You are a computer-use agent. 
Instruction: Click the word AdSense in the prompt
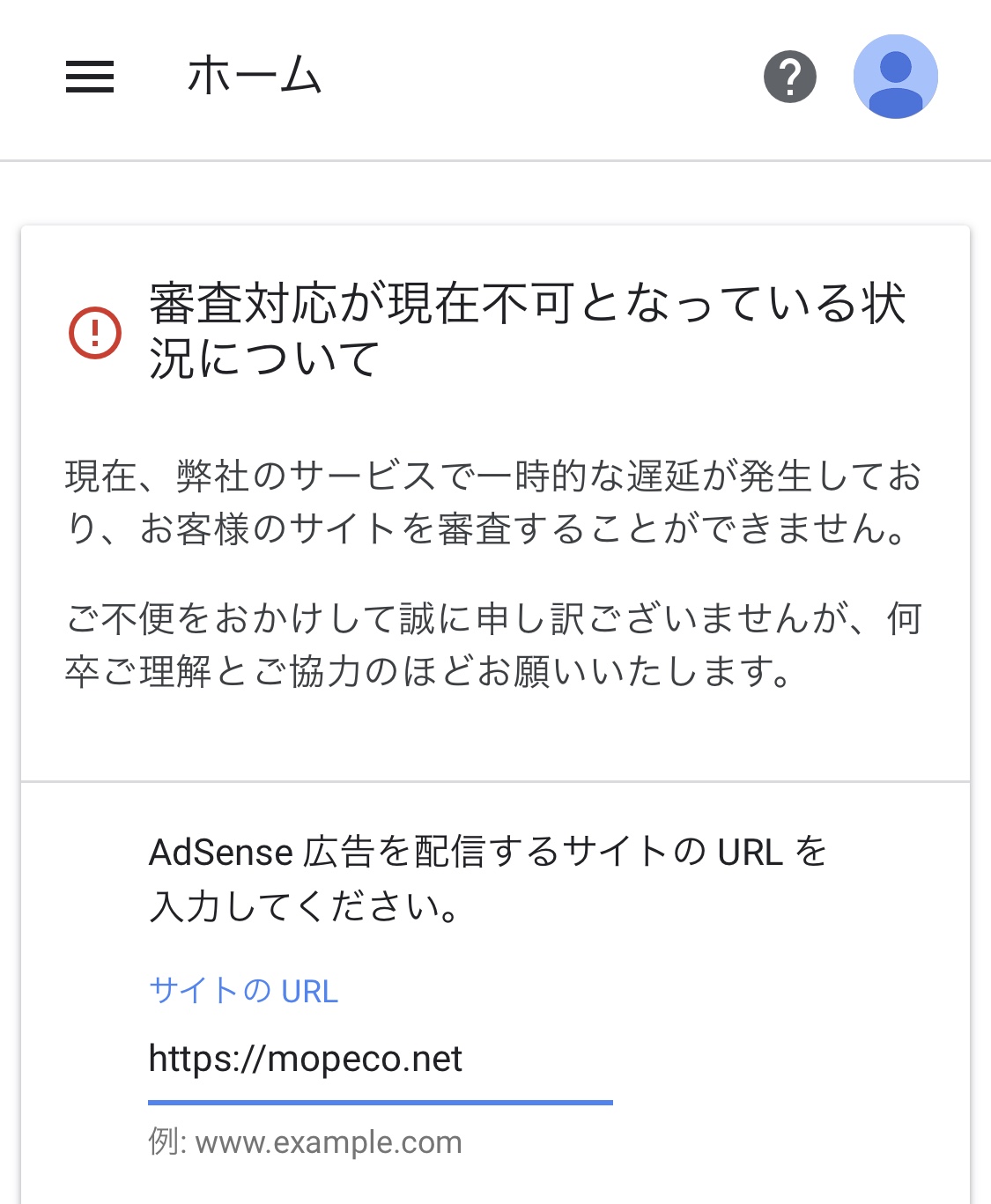tap(221, 853)
